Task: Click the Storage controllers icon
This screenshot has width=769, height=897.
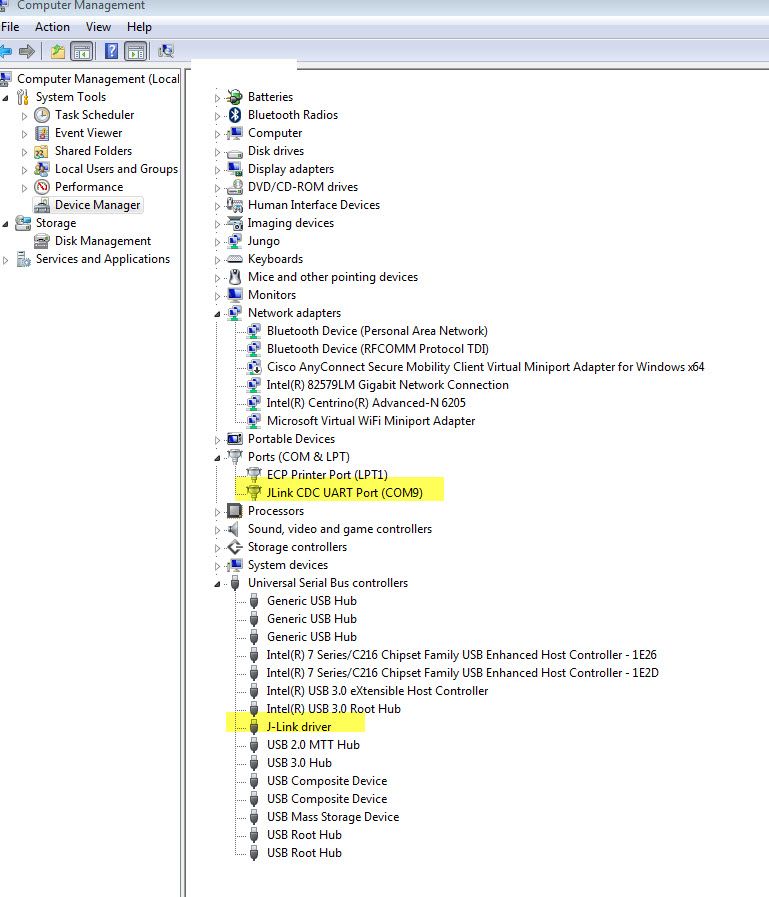Action: click(235, 547)
